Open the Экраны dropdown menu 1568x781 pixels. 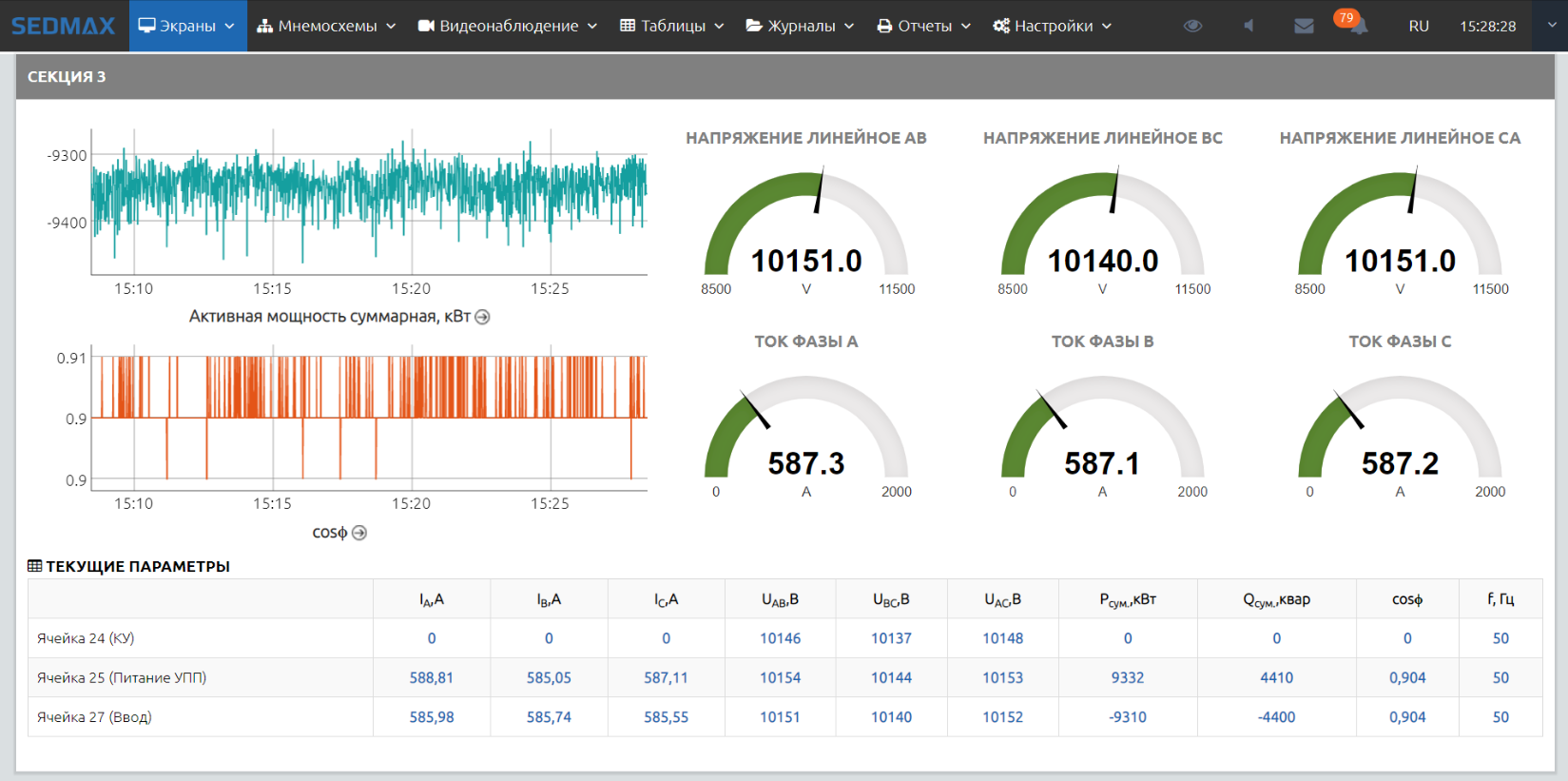pos(187,26)
